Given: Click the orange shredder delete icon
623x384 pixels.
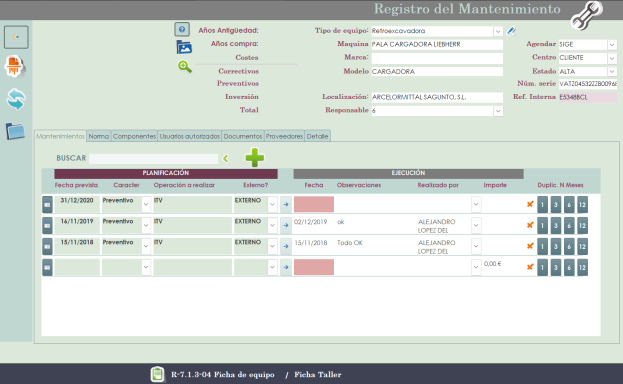Looking at the screenshot, I should 15,66.
